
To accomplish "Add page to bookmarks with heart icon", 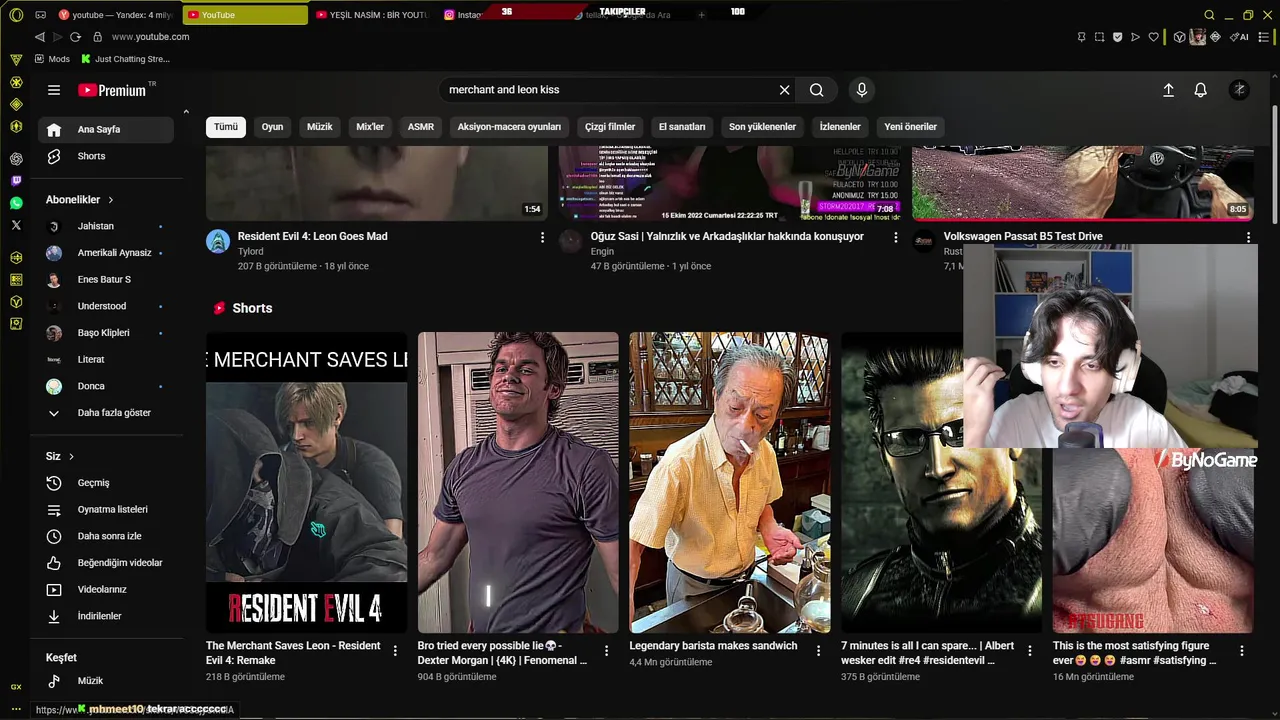I will tap(1153, 37).
